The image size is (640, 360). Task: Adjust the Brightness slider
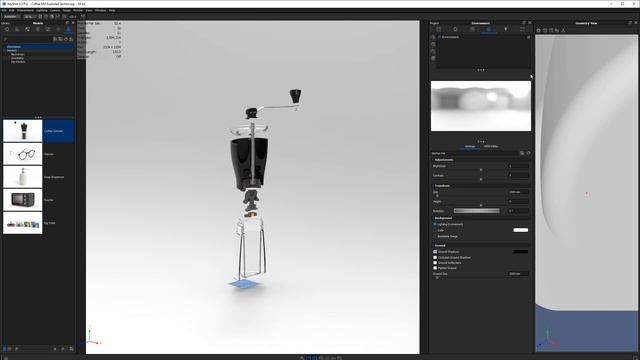(x=481, y=169)
